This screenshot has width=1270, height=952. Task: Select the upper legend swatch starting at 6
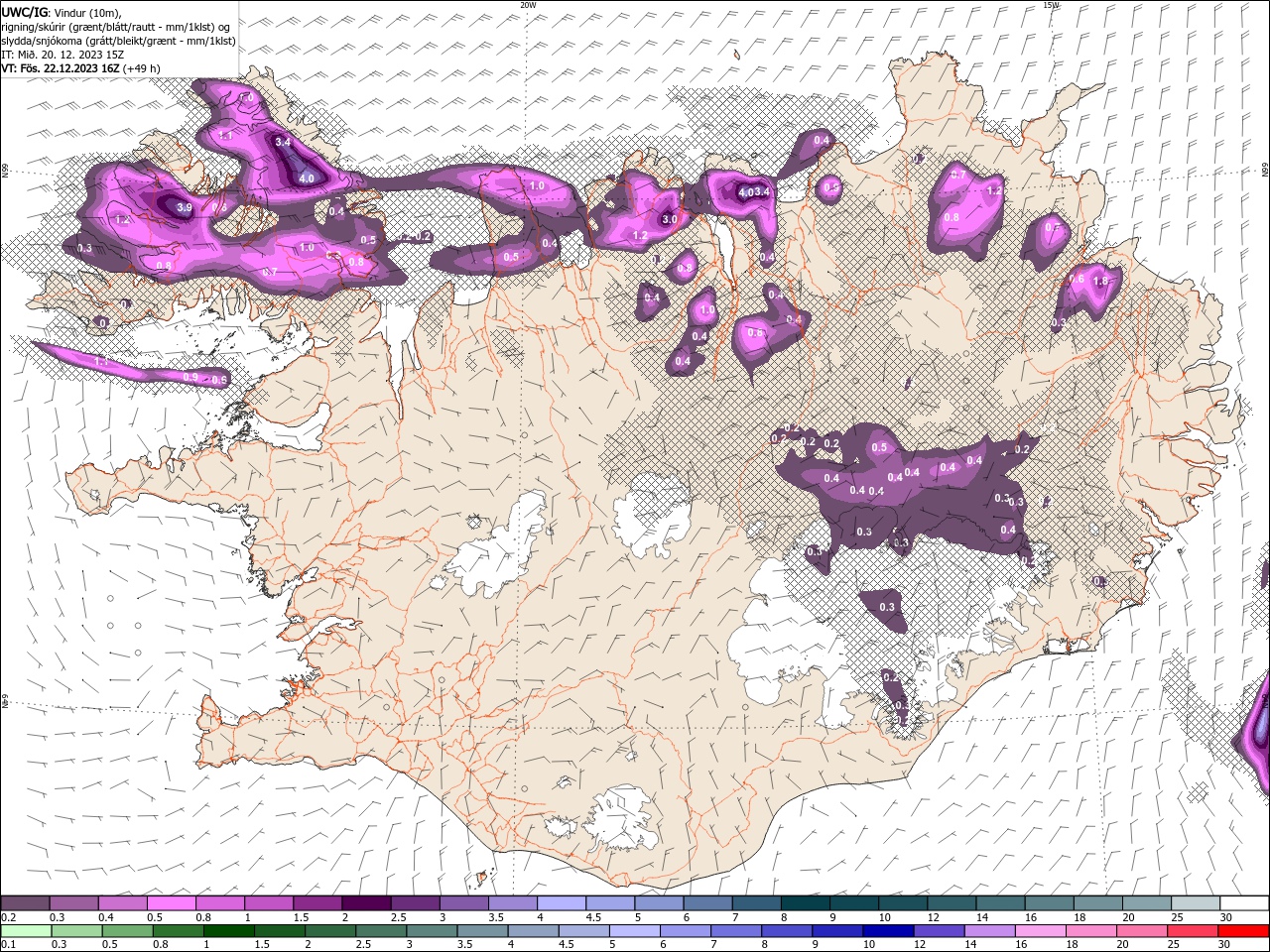[x=708, y=903]
